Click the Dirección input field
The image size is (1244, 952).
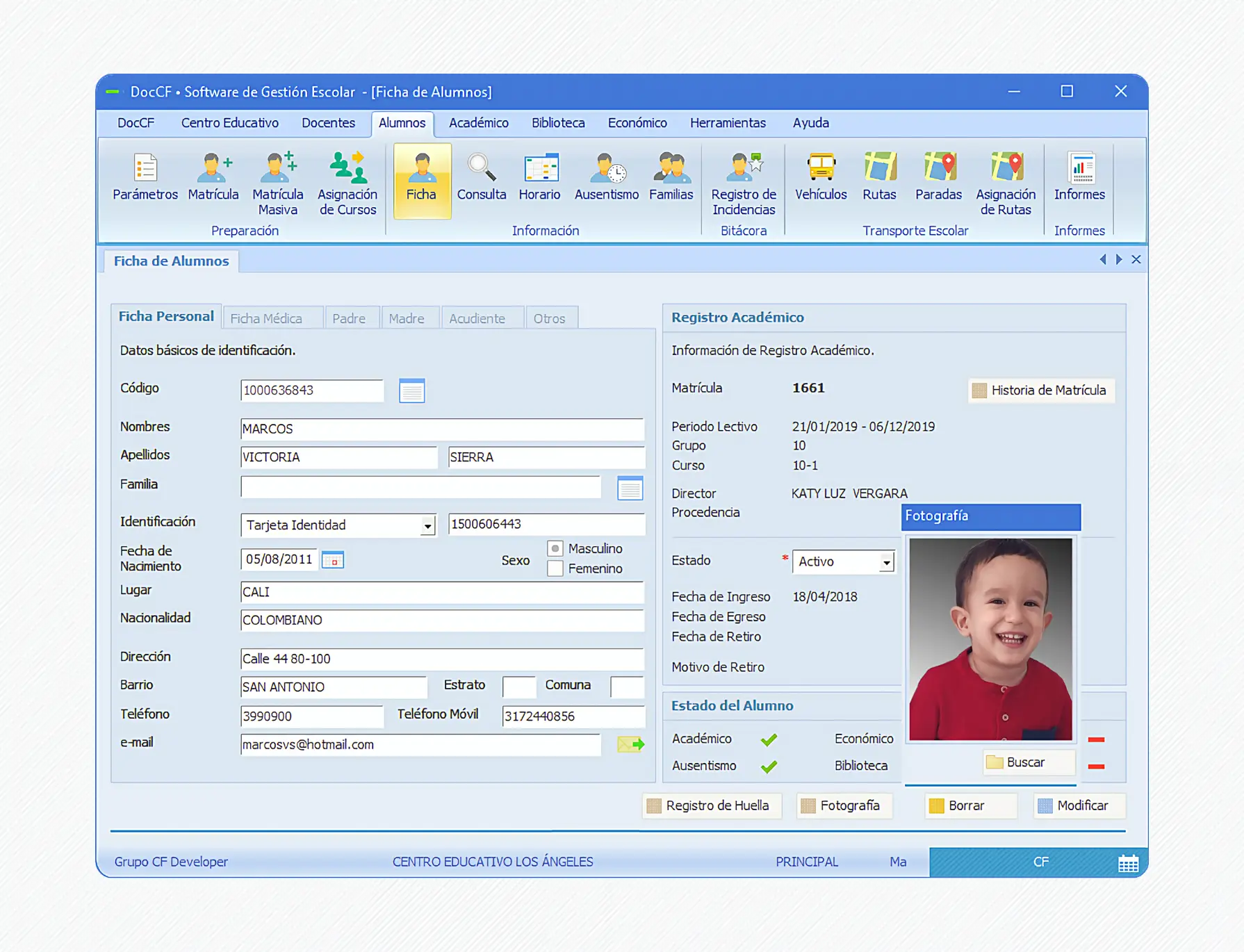click(441, 659)
